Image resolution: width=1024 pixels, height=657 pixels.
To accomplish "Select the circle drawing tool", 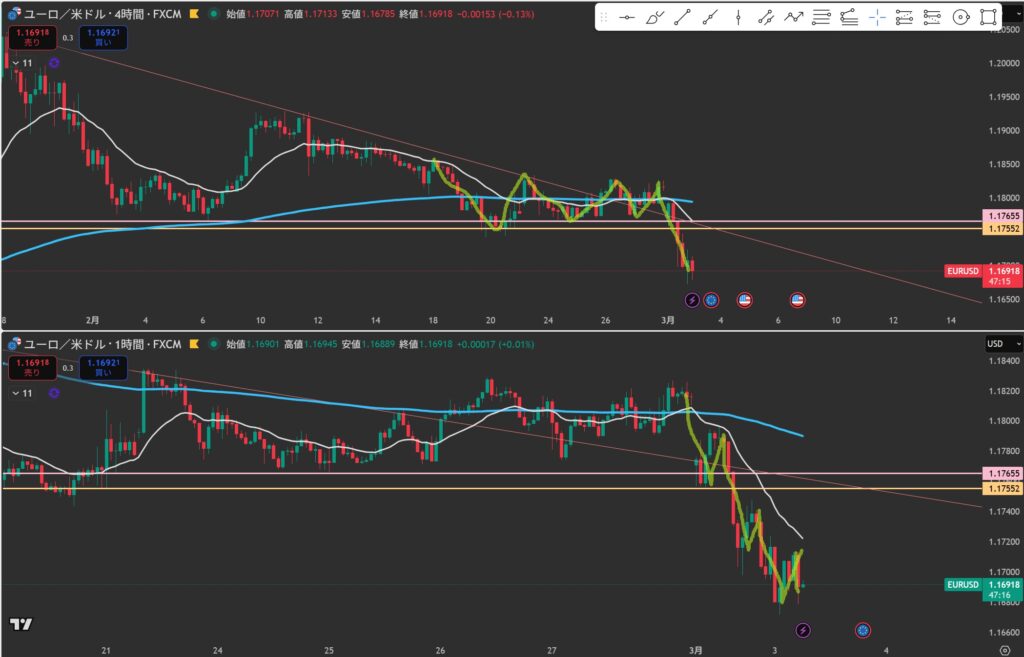I will [x=961, y=17].
